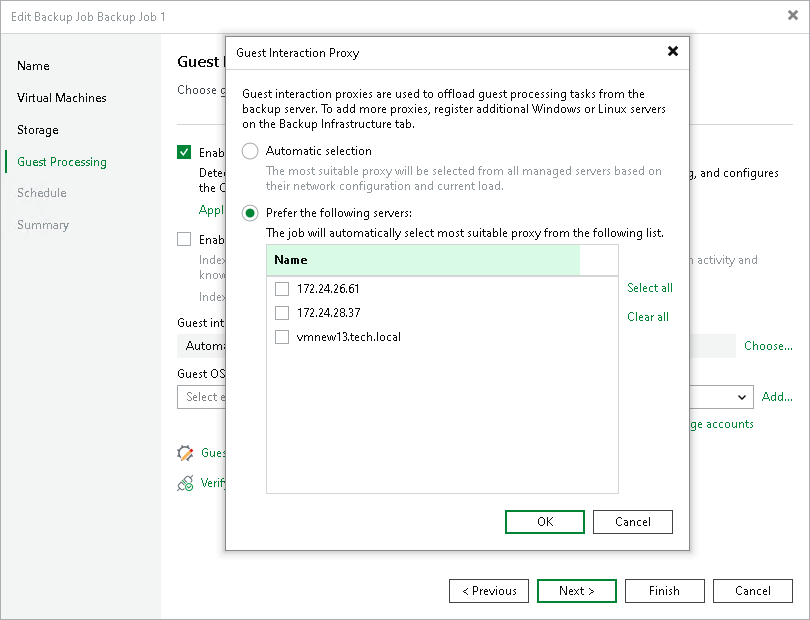Open the Name wizard step
This screenshot has width=810, height=620.
[33, 66]
